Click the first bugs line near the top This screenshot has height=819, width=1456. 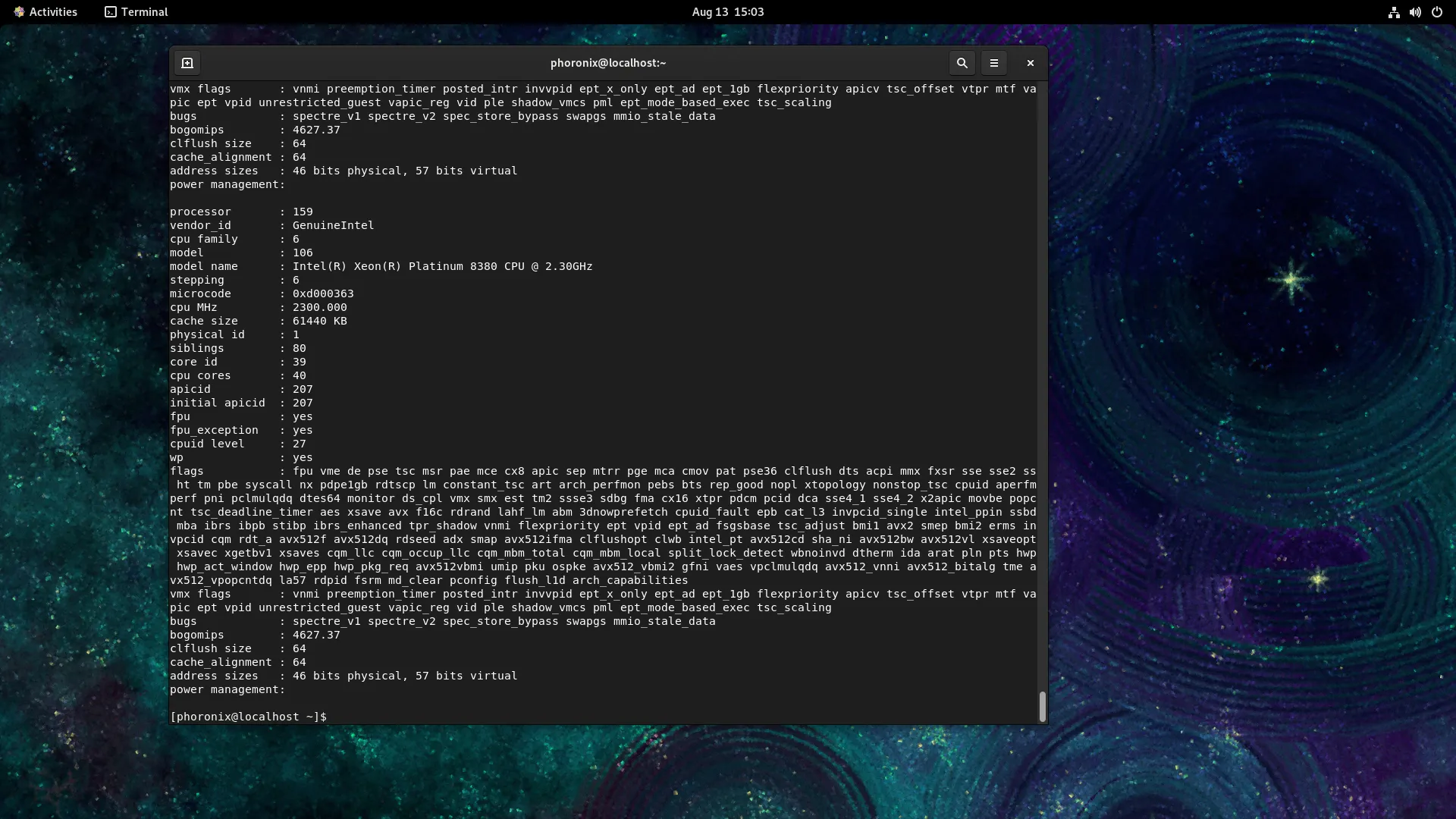[442, 116]
